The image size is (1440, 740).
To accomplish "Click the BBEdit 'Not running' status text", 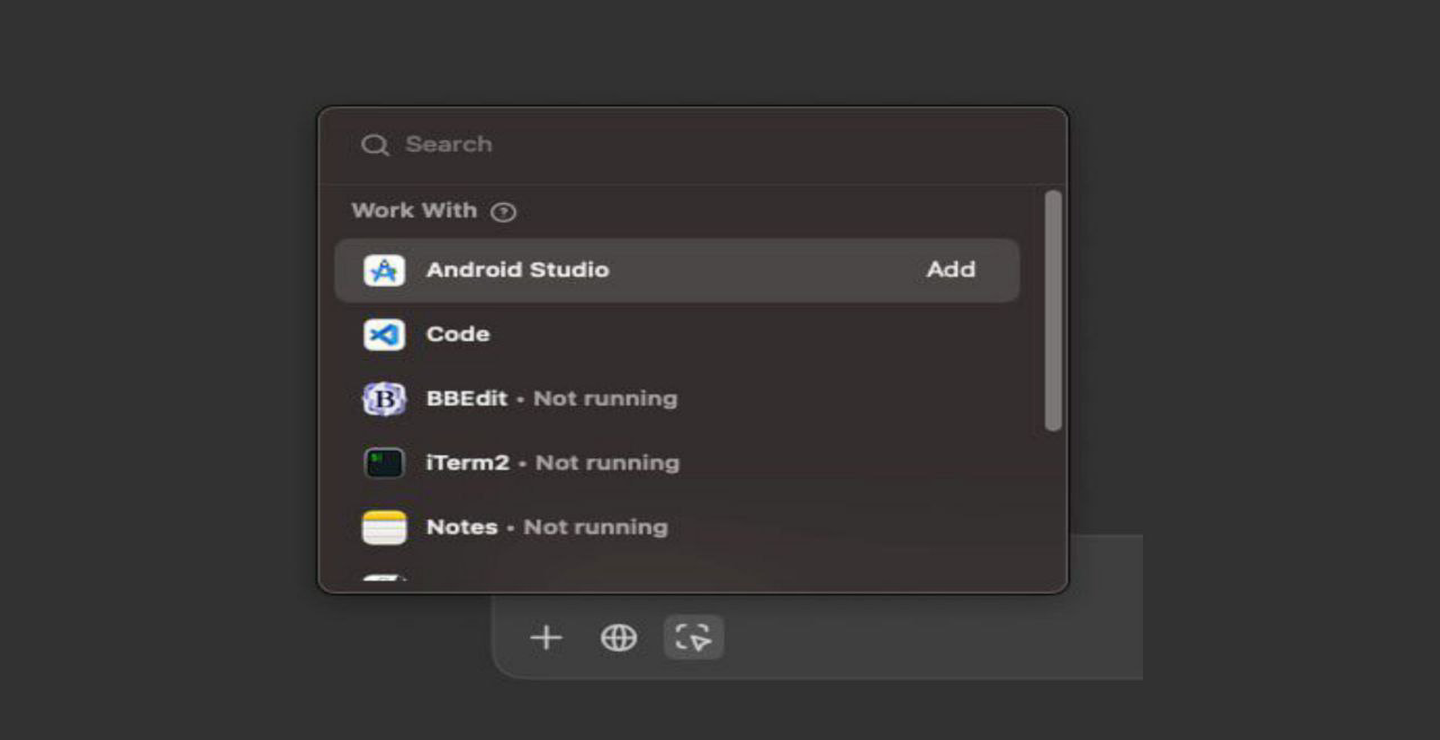I will click(605, 398).
